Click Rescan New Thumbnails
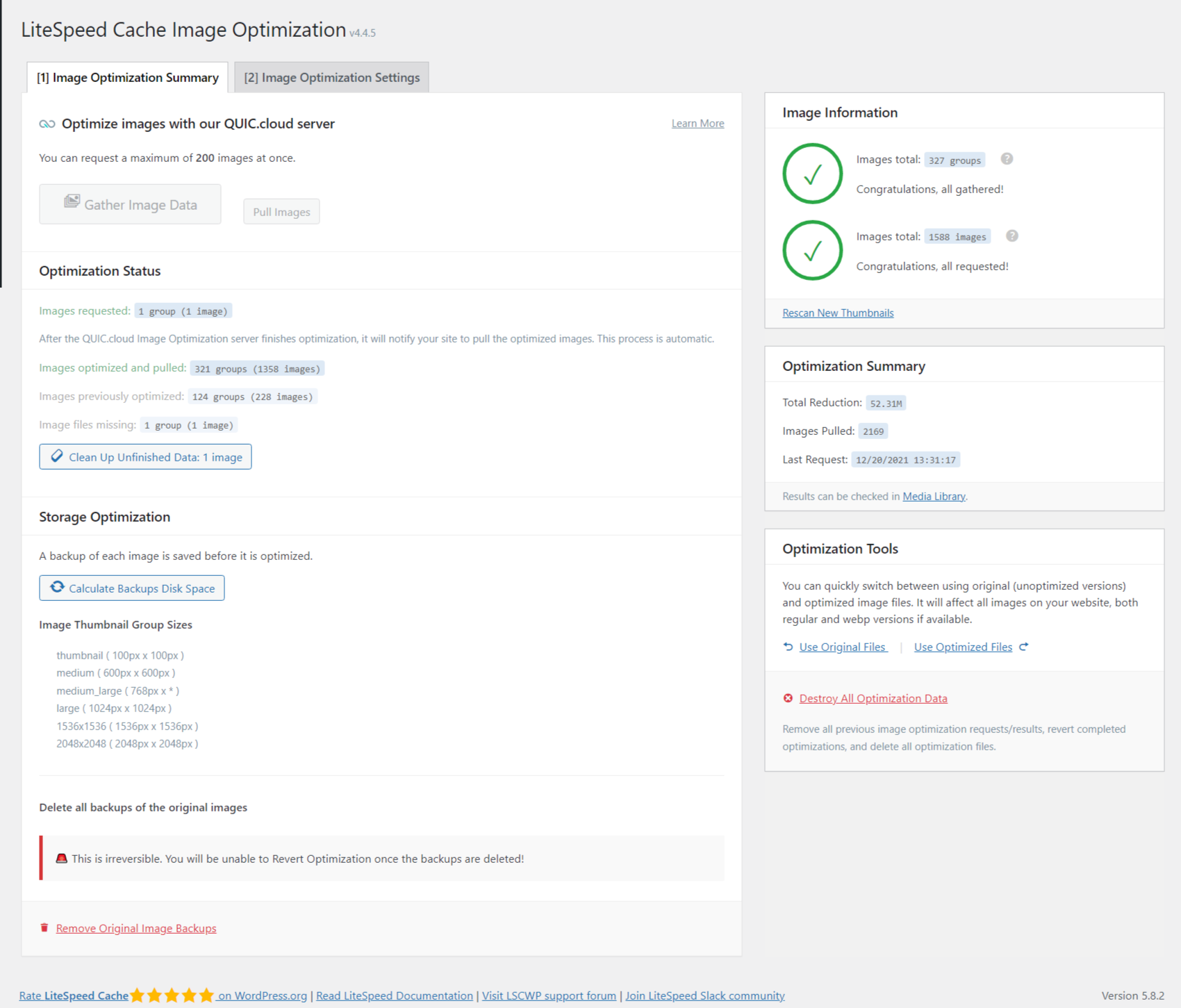 tap(838, 313)
